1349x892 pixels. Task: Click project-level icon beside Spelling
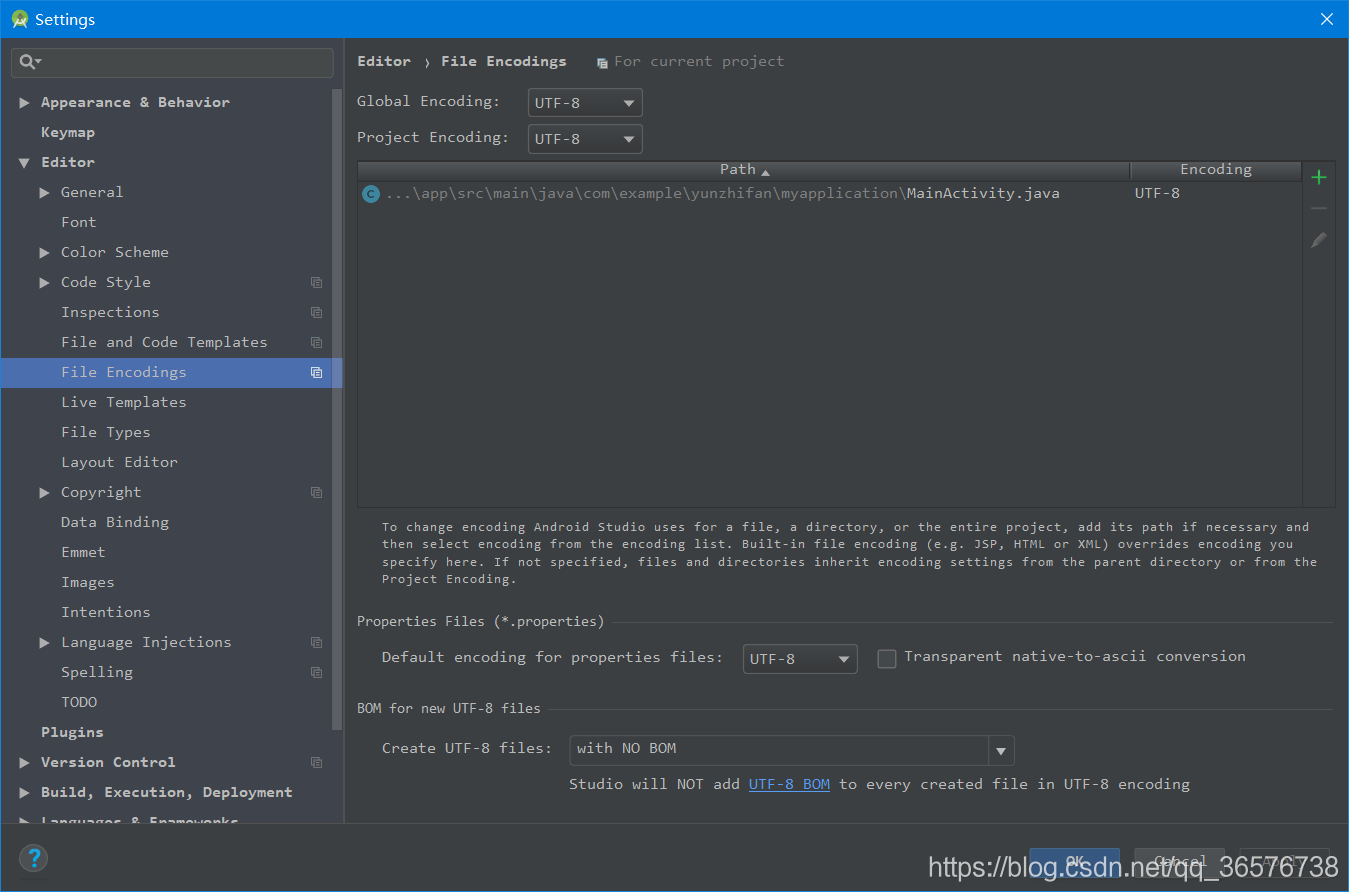click(x=316, y=672)
